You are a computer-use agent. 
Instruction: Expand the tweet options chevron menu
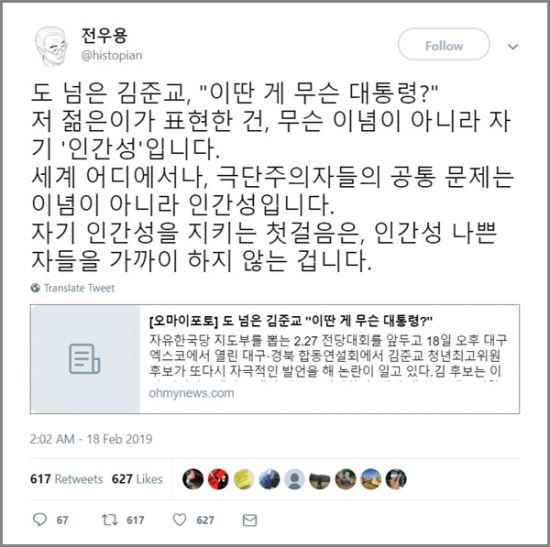click(x=513, y=46)
